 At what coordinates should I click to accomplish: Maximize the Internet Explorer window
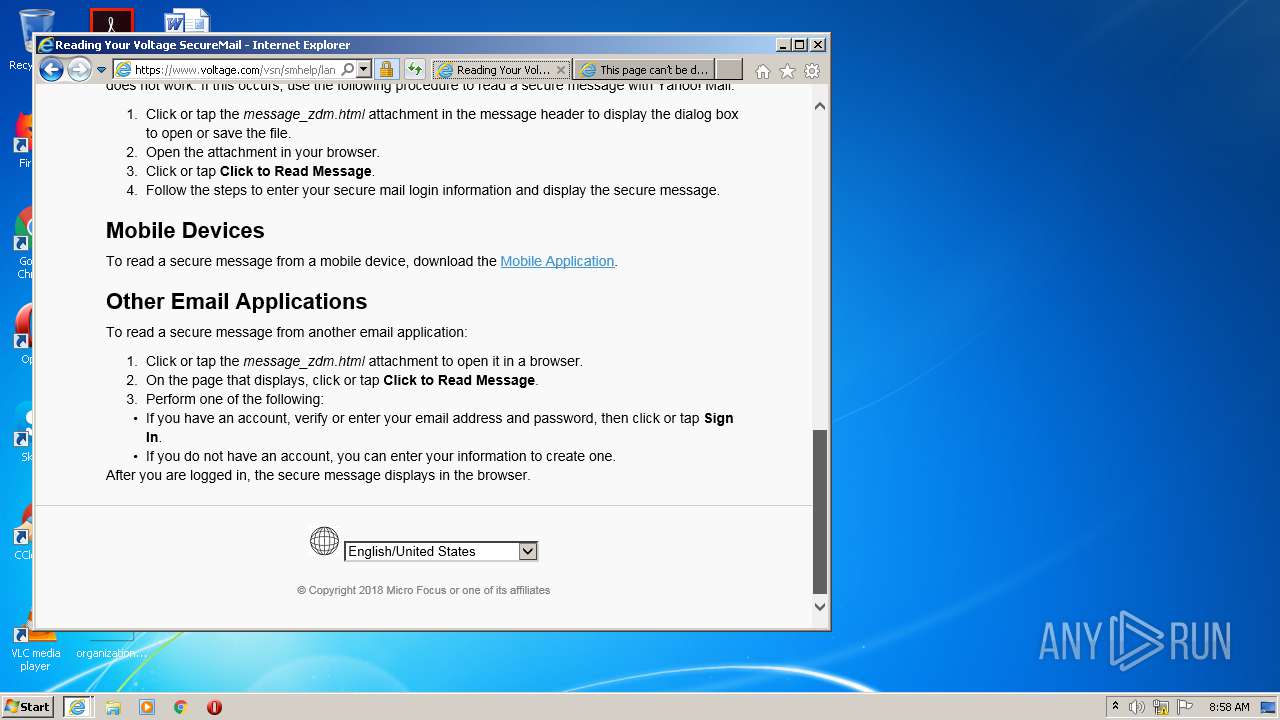[800, 45]
